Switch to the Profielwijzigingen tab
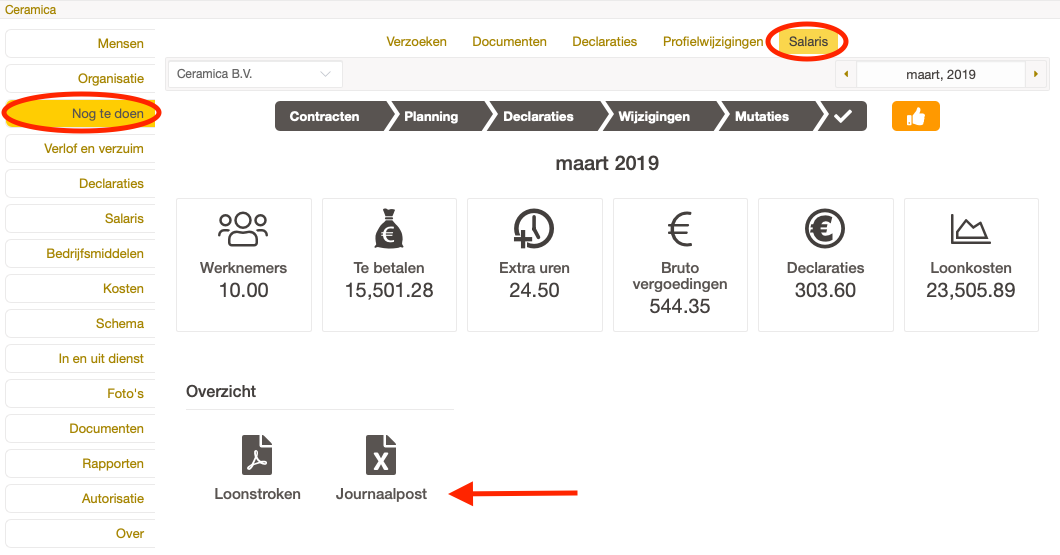 point(712,42)
